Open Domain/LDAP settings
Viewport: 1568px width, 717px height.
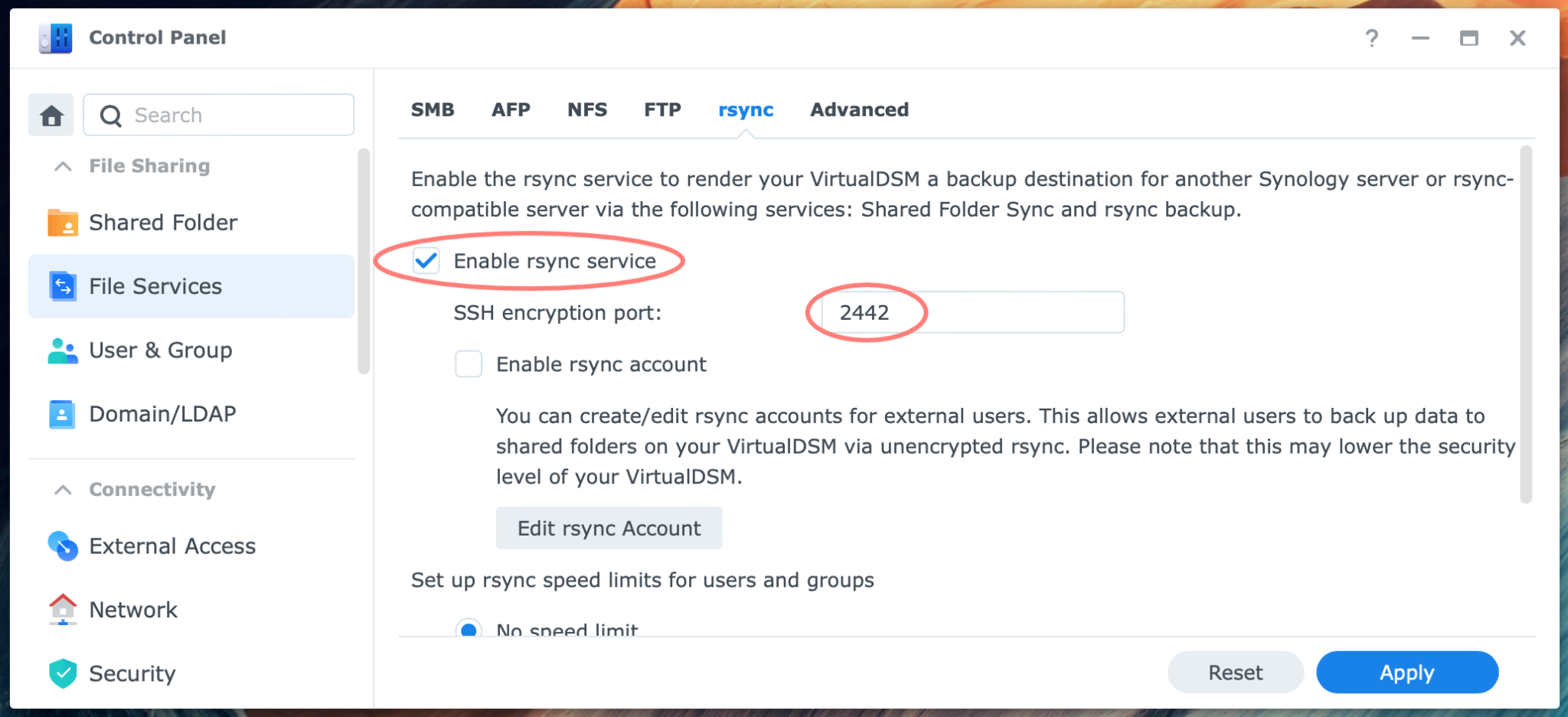(64, 414)
